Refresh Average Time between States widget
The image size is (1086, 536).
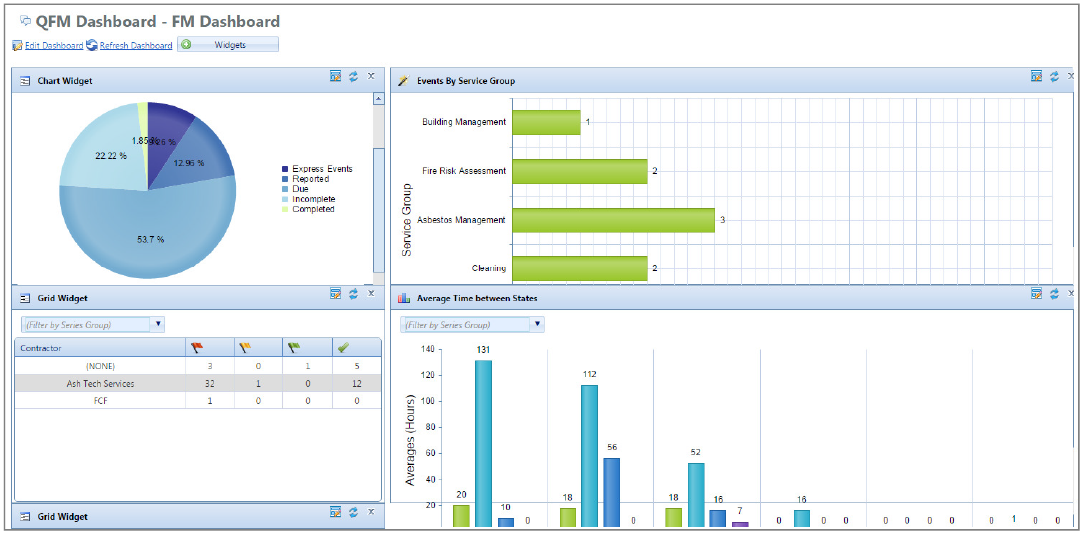tap(1054, 294)
